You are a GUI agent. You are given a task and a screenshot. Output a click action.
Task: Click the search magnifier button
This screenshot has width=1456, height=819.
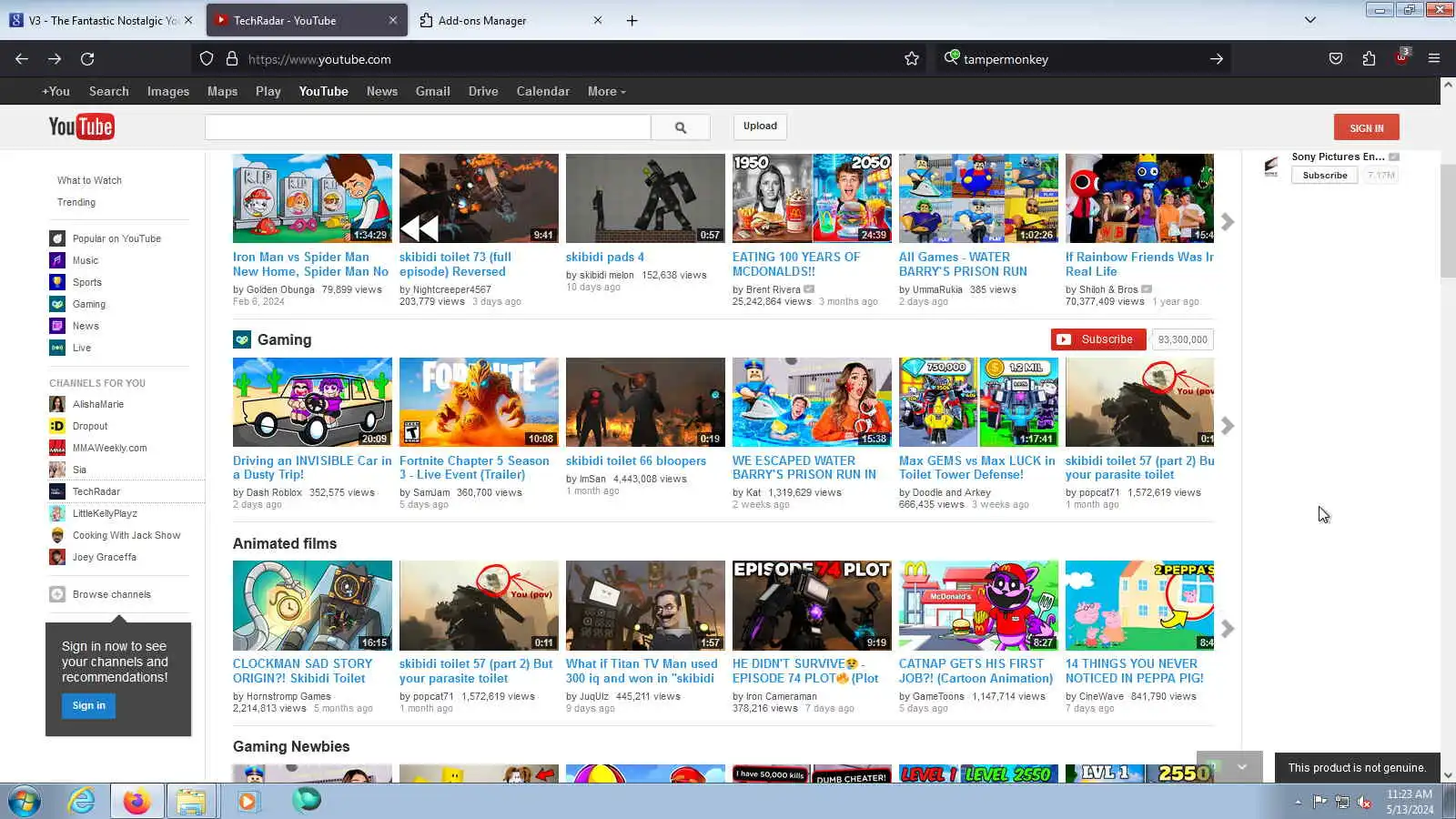pyautogui.click(x=680, y=127)
